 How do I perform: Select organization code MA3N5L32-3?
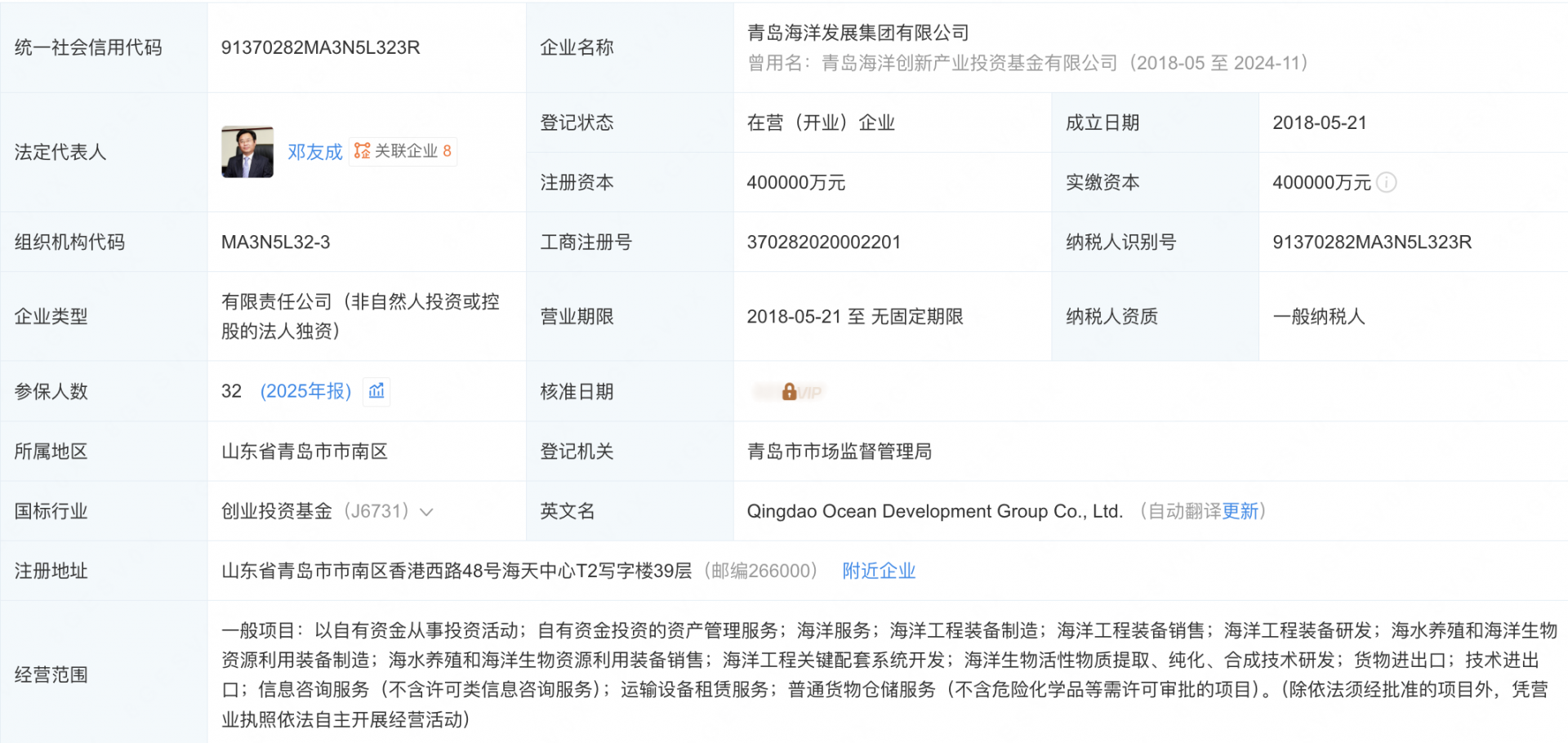(275, 242)
